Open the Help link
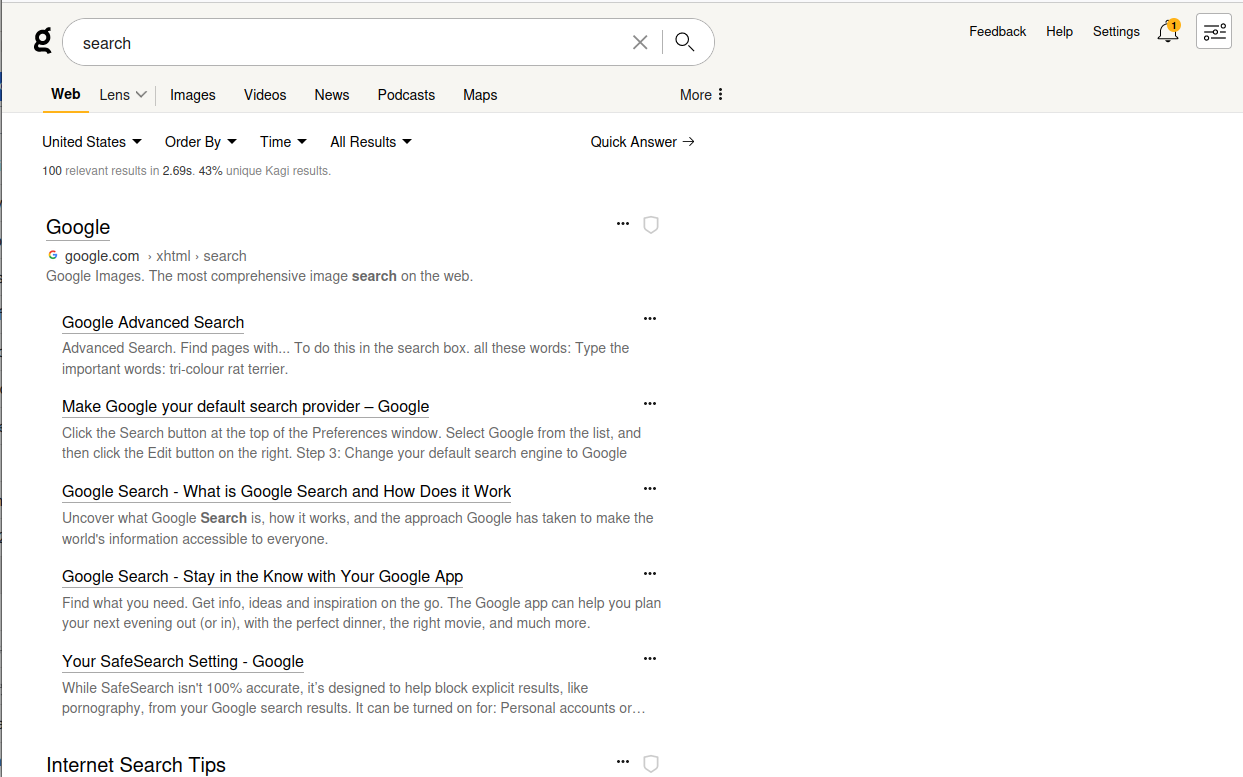1243x777 pixels. (1059, 32)
